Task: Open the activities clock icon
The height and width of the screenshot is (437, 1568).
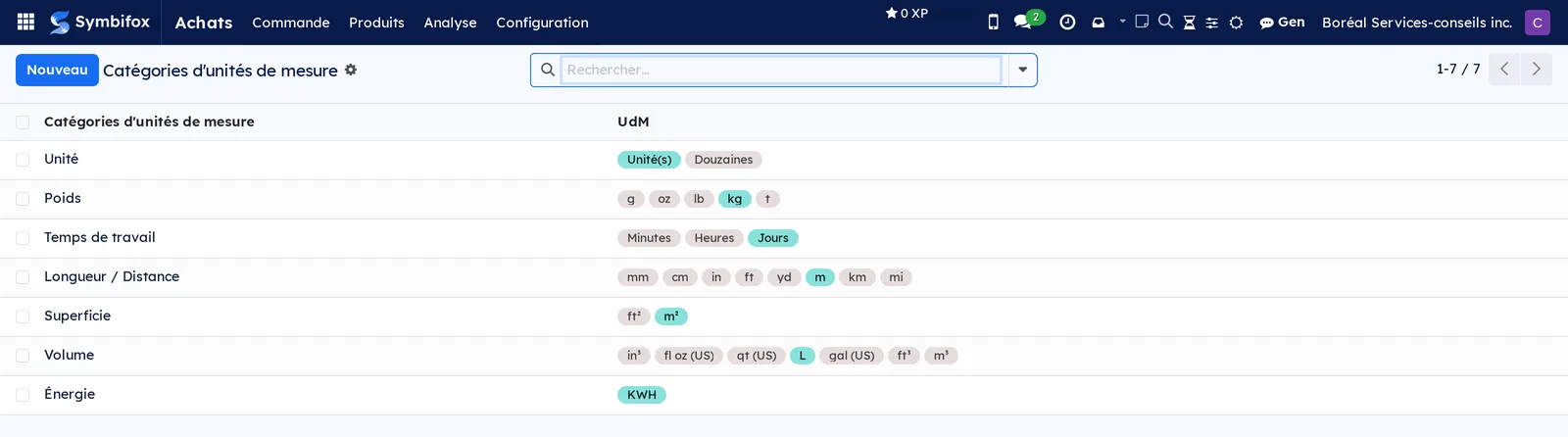Action: point(1067,22)
